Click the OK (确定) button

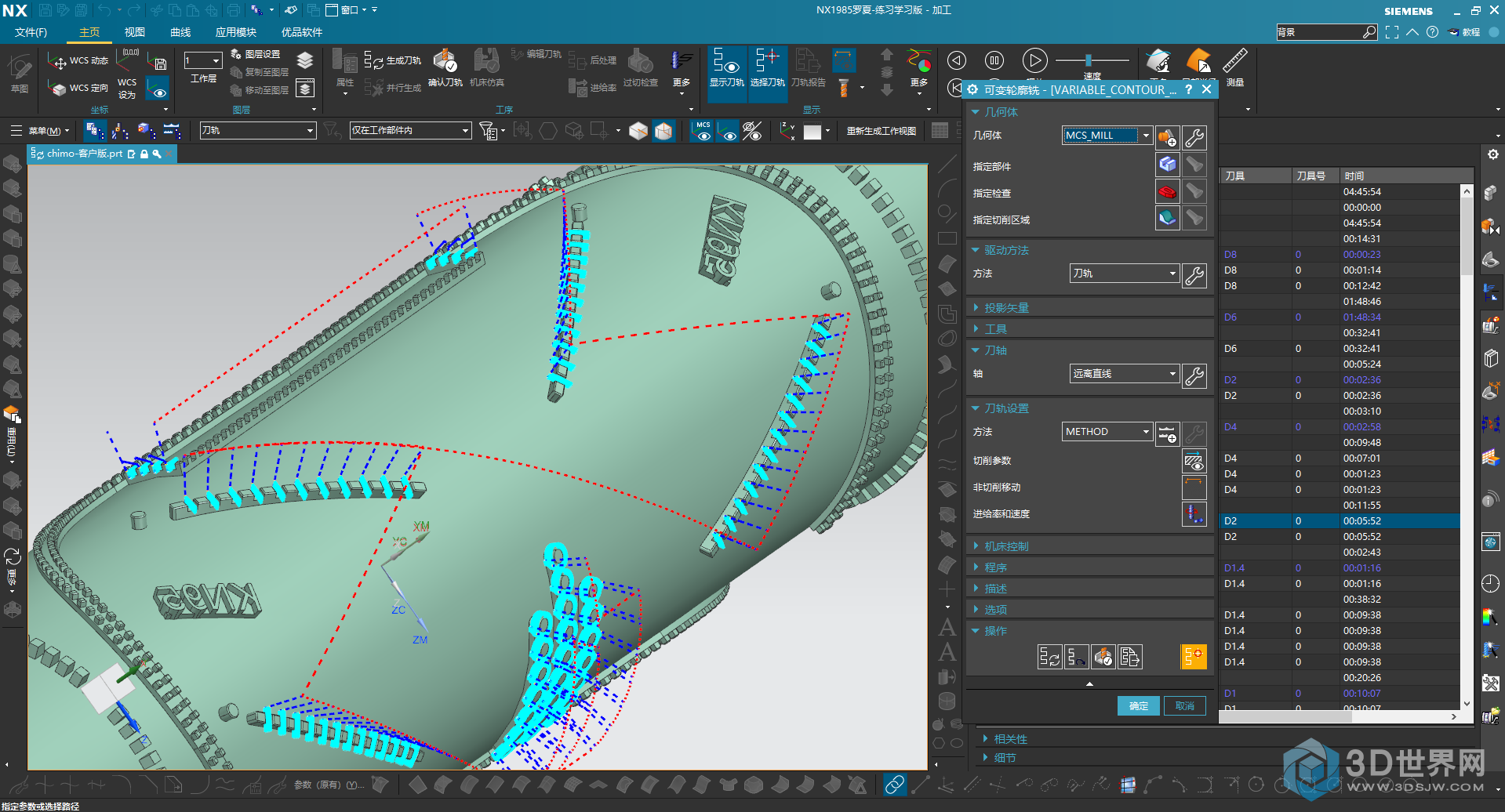pyautogui.click(x=1138, y=705)
